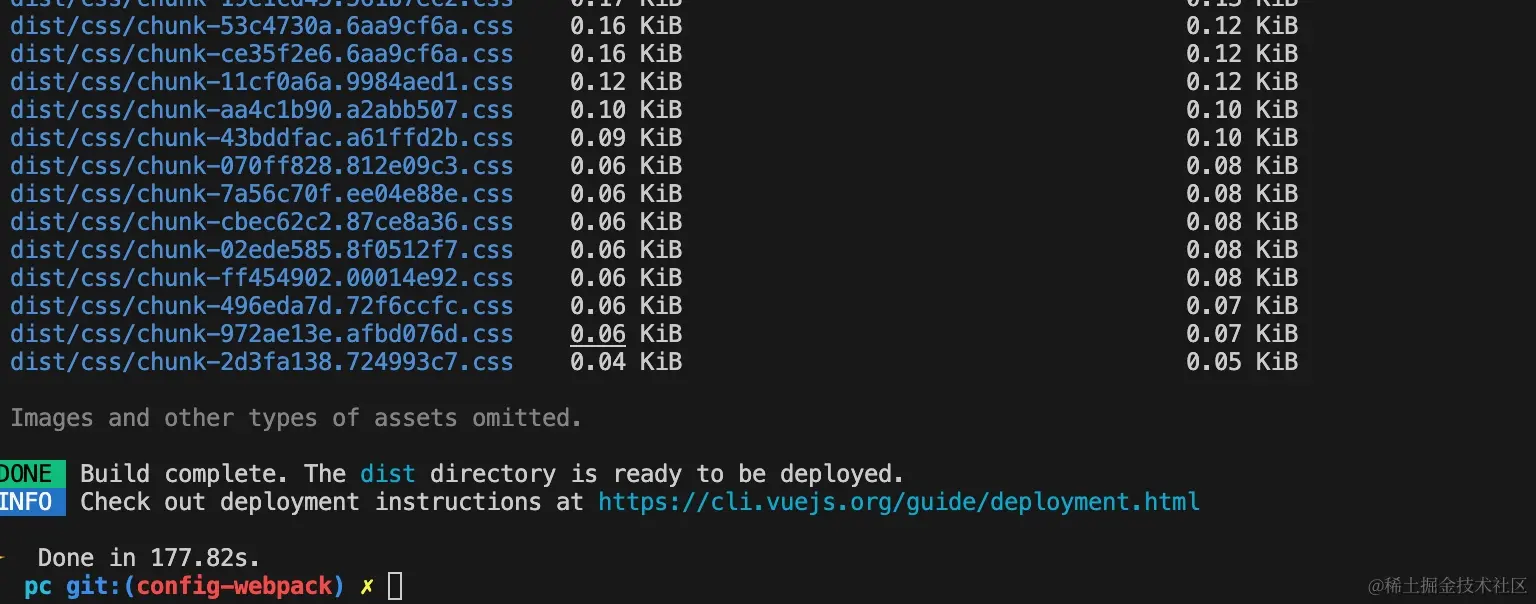1536x604 pixels.
Task: Click the chunk-aa4c1b90.a2abb507.css file path
Action: point(261,110)
